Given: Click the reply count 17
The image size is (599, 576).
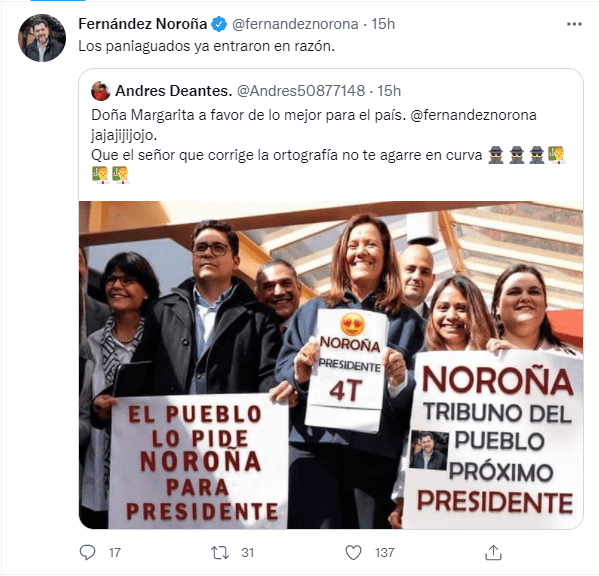Looking at the screenshot, I should (x=115, y=552).
